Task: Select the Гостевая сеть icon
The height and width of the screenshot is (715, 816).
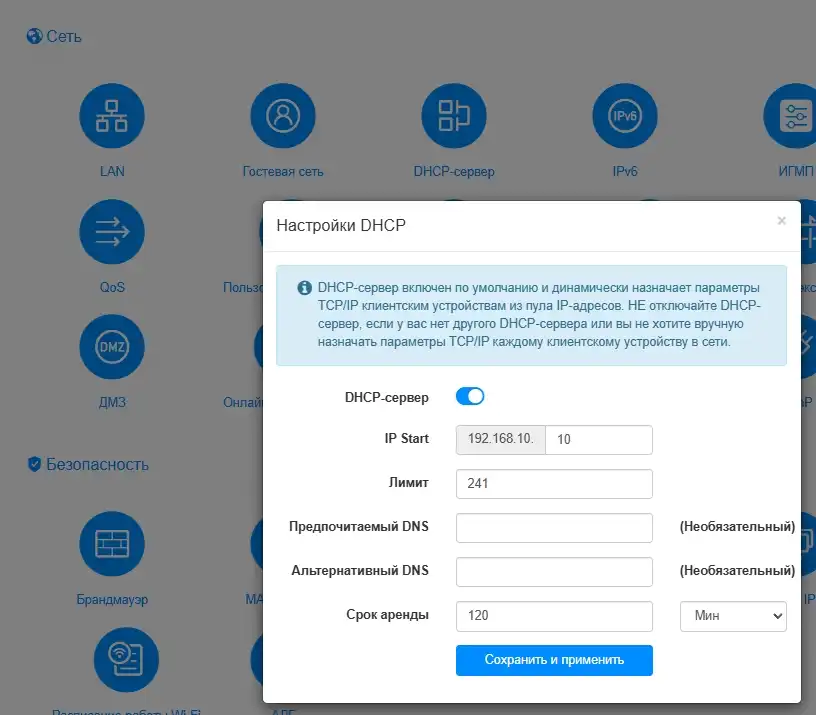Action: pos(283,115)
